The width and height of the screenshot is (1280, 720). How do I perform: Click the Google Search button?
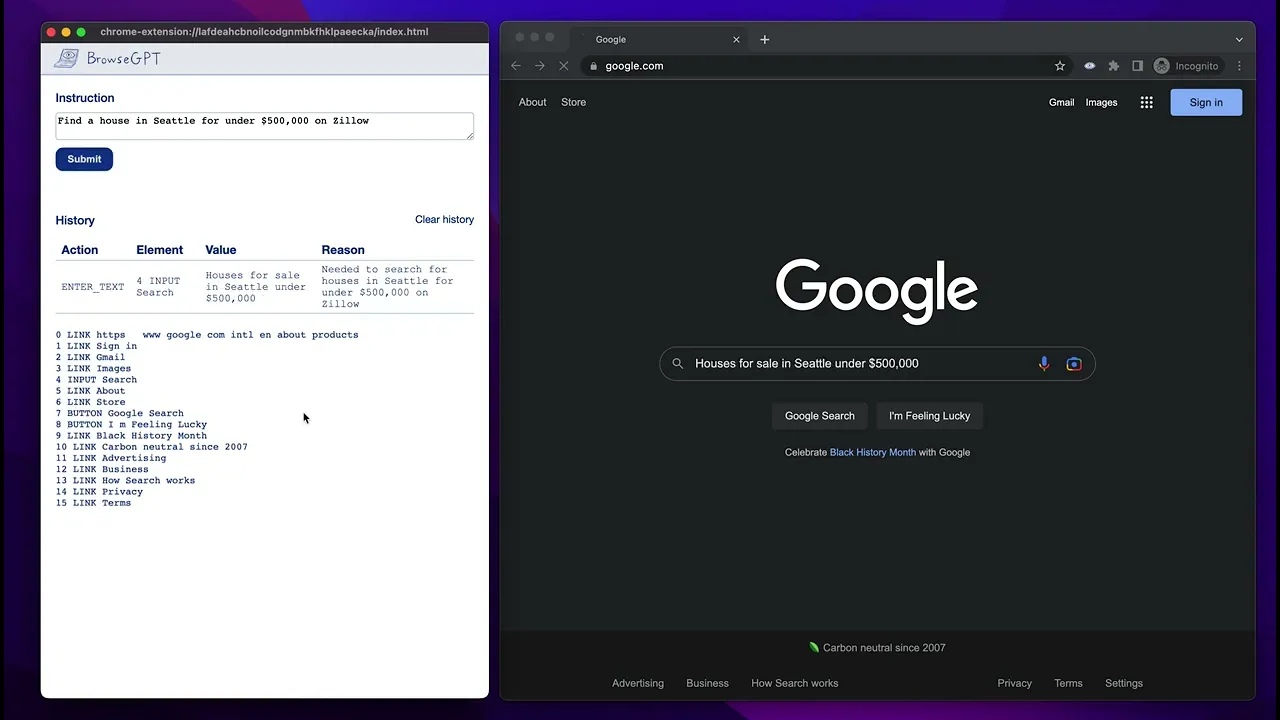(x=820, y=416)
